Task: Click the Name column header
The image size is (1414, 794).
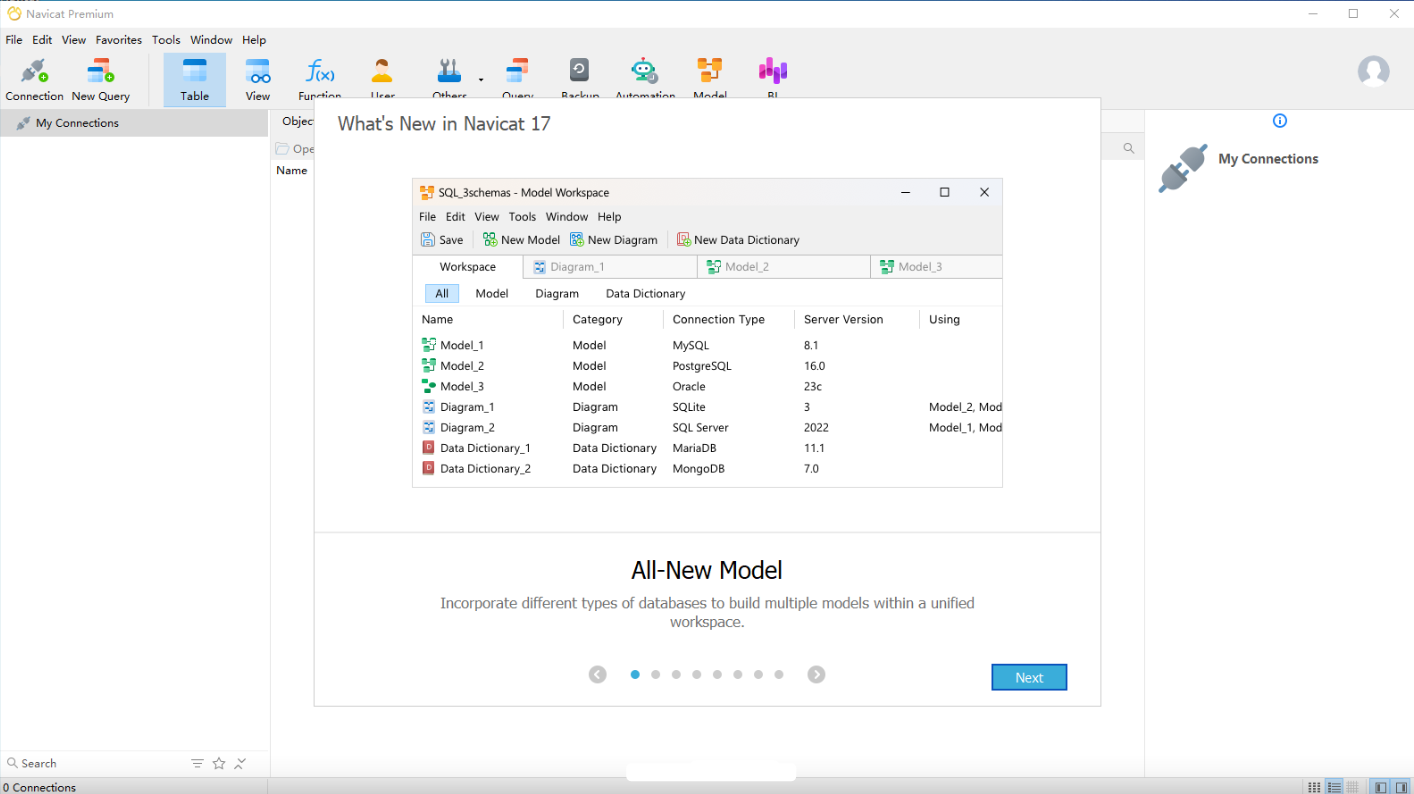Action: (x=292, y=170)
